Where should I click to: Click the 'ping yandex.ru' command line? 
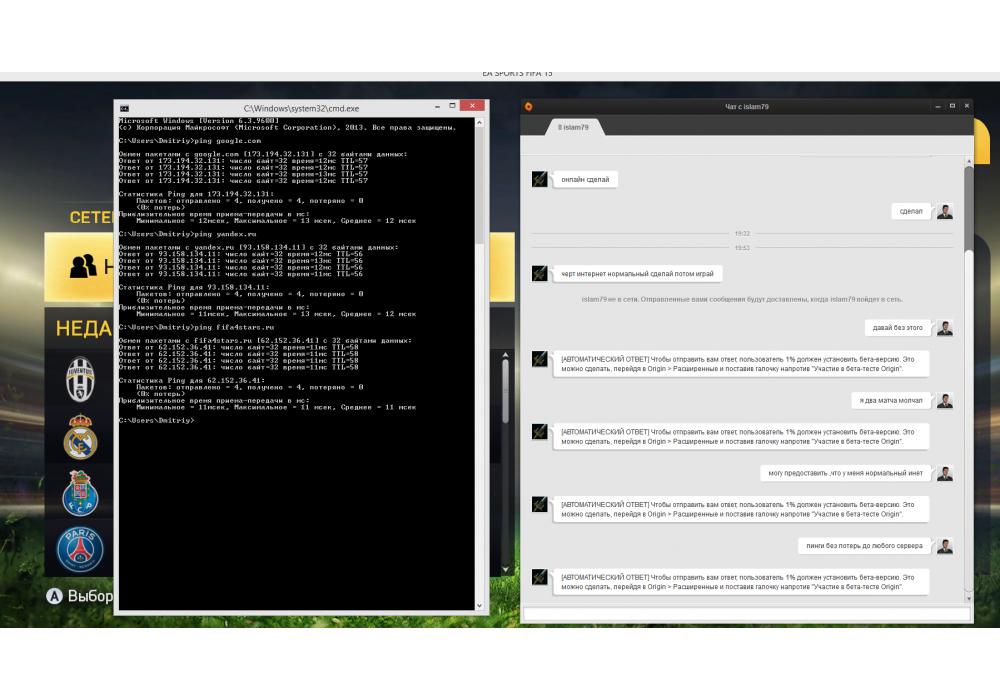pos(188,234)
